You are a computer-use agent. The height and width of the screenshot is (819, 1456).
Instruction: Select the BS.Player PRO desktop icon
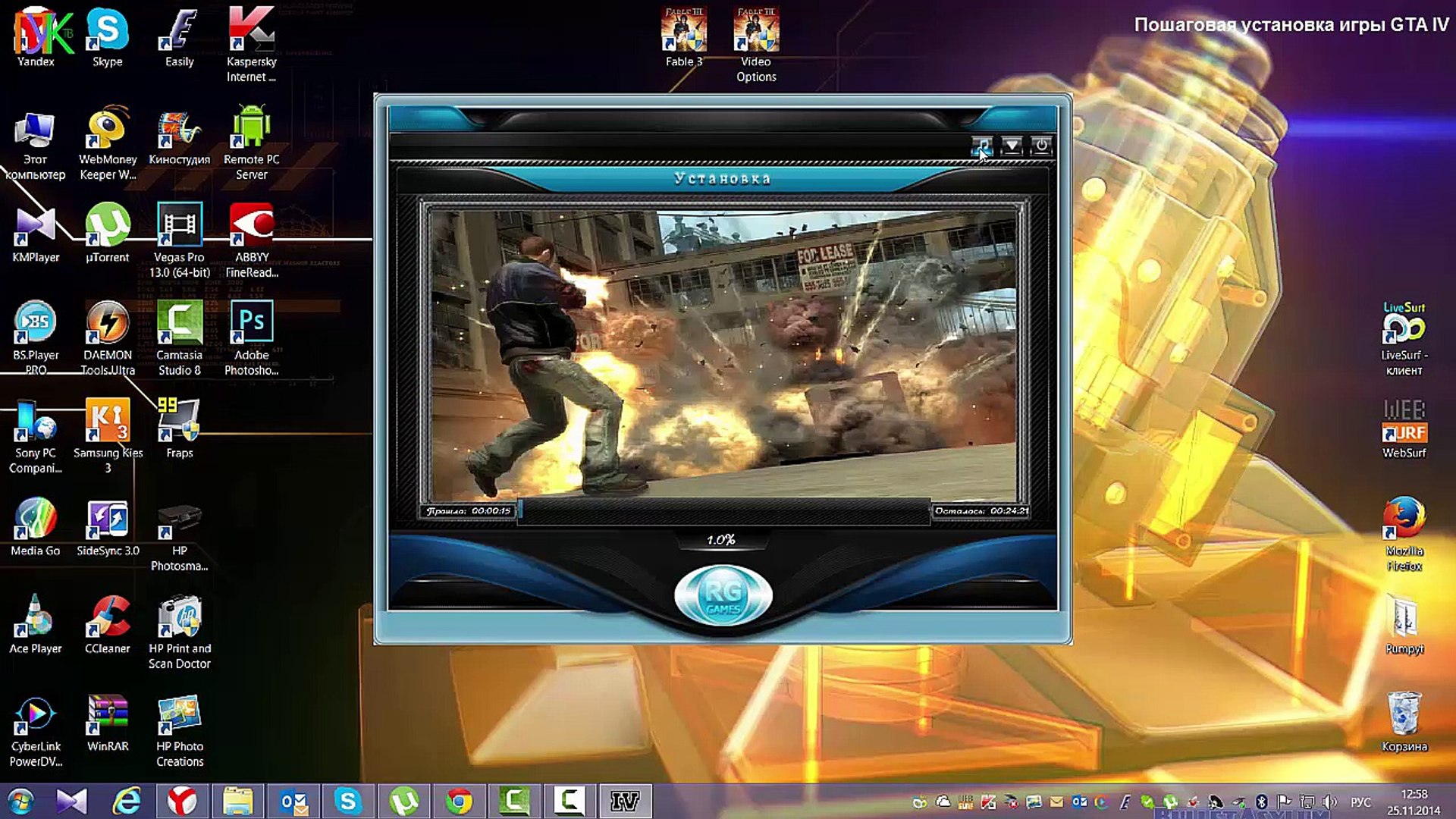tap(36, 338)
